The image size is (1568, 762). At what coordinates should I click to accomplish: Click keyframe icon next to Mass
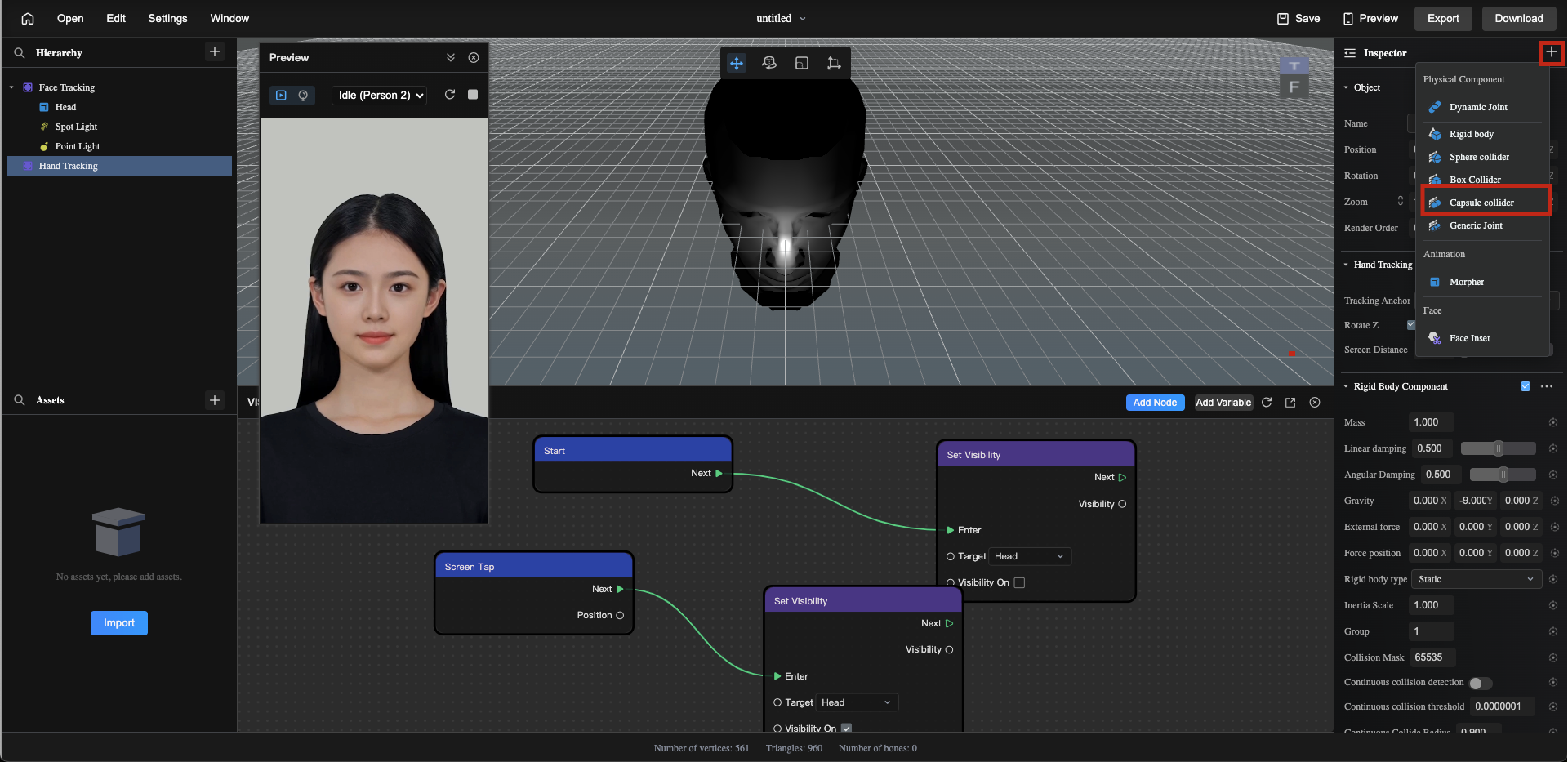1553,422
